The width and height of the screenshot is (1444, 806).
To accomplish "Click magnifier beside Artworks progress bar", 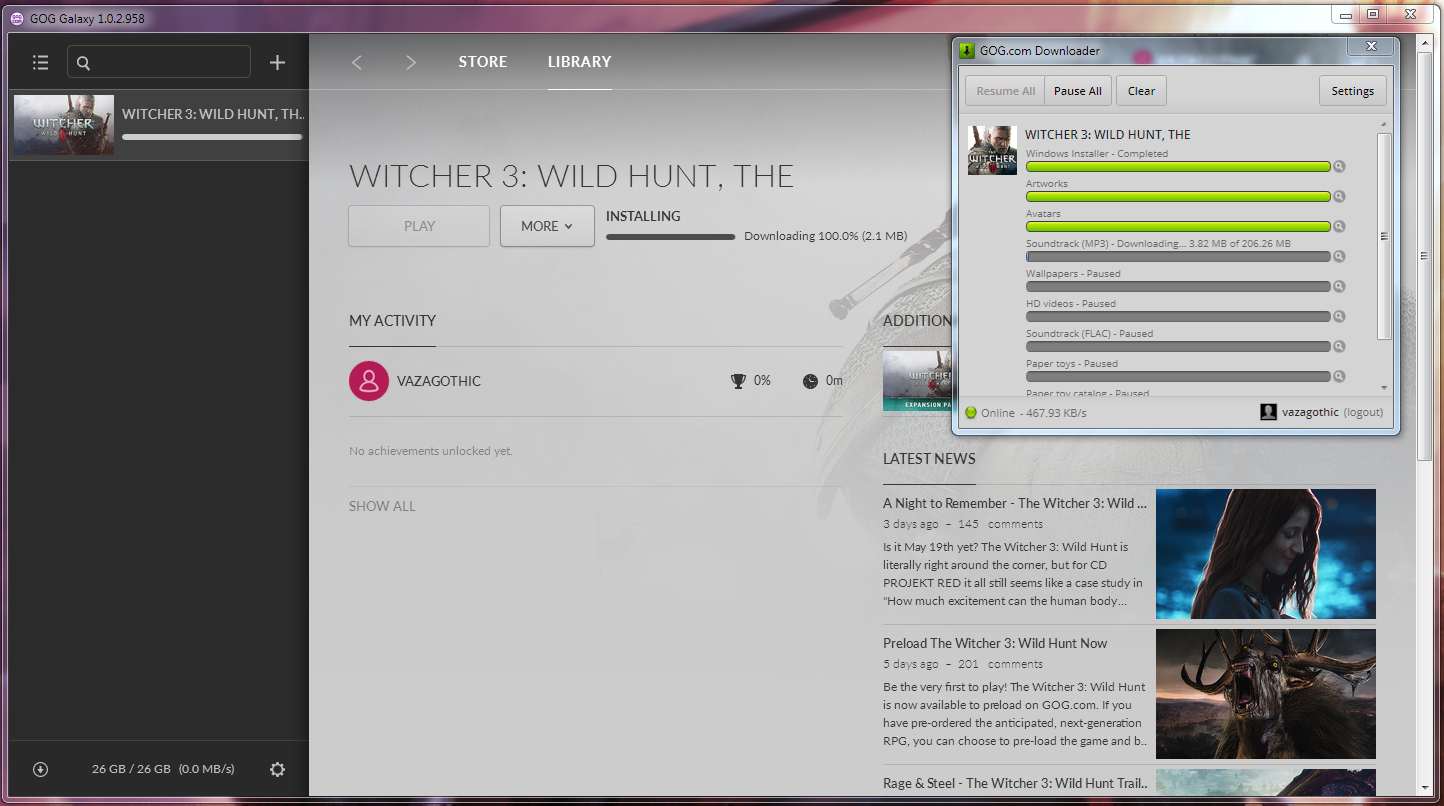I will click(1339, 196).
